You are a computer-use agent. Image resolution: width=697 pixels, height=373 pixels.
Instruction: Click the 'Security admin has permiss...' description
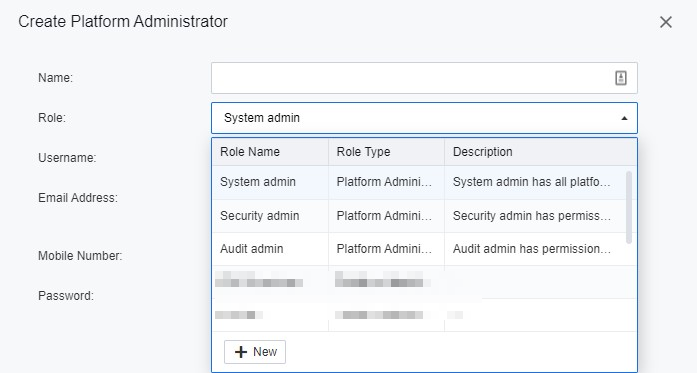point(532,216)
